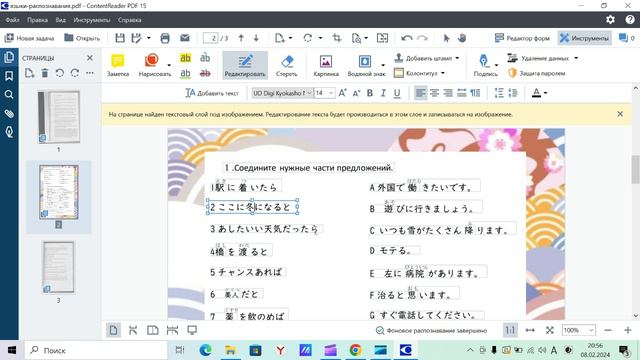Open the Вид menu
The height and width of the screenshot is (360, 640).
pos(60,20)
